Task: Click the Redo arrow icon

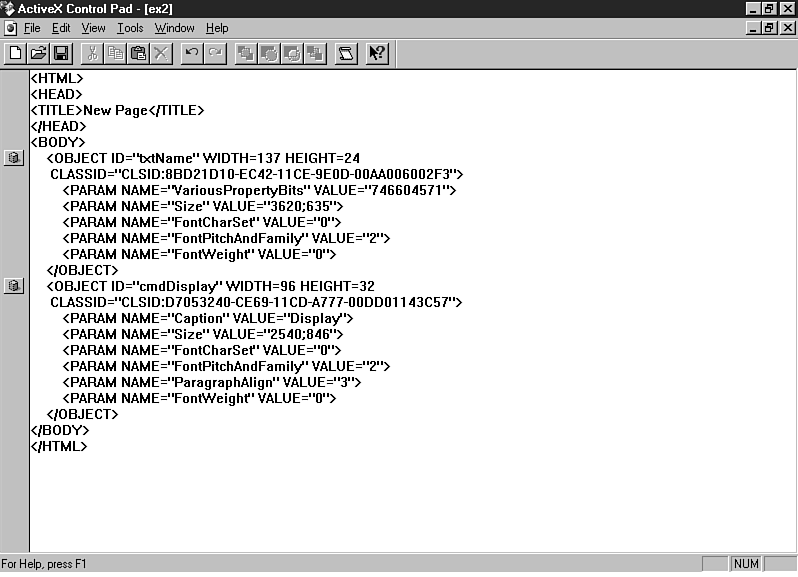Action: pyautogui.click(x=215, y=53)
